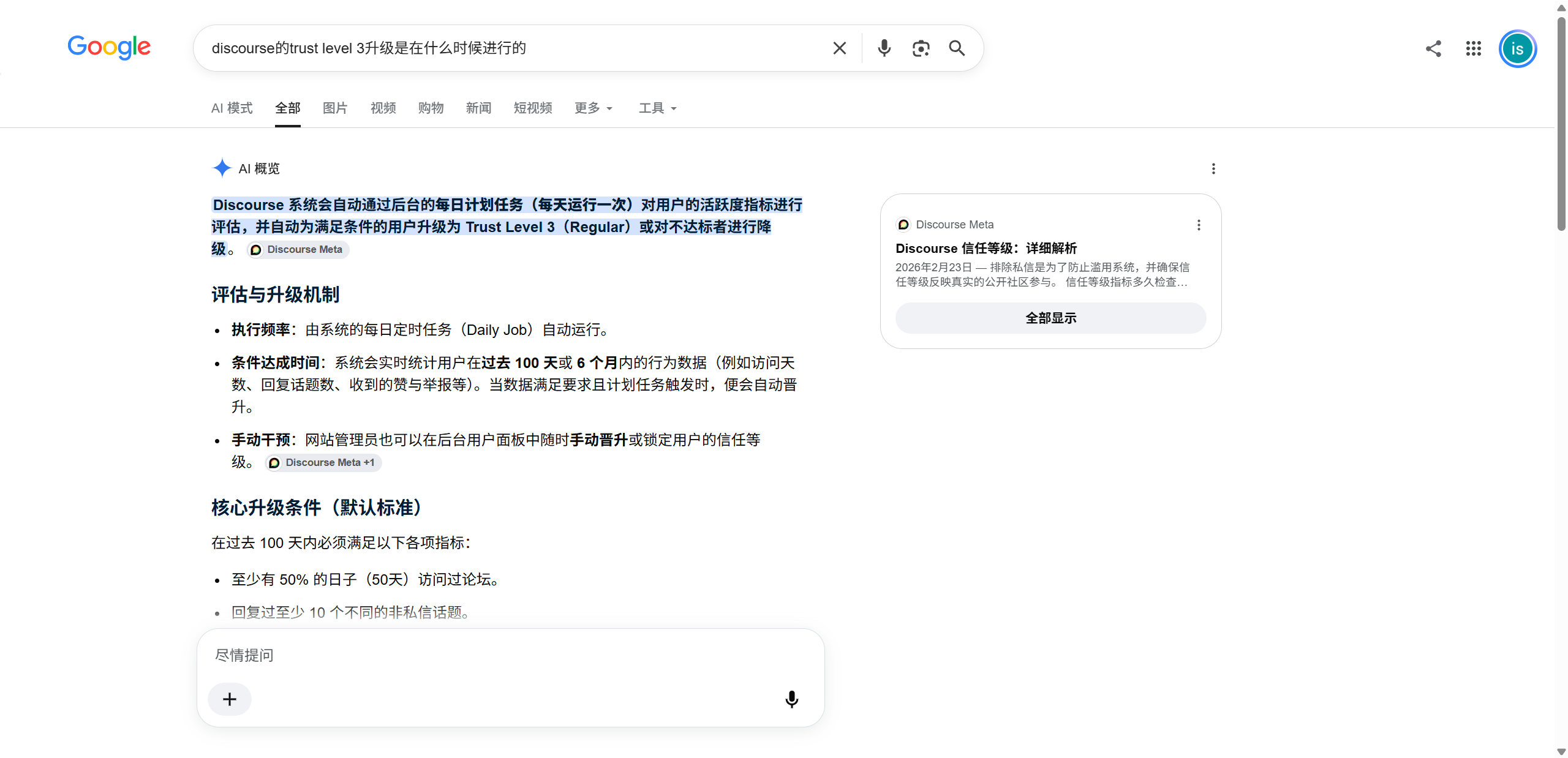Viewport: 1568px width, 758px height.
Task: Open the Google account avatar
Action: click(x=1517, y=49)
